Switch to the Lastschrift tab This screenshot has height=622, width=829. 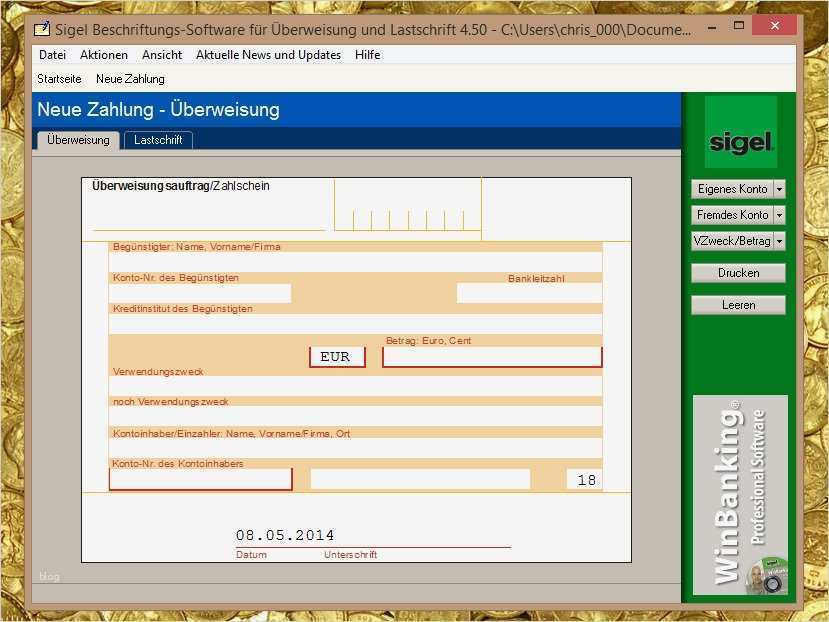(x=158, y=140)
